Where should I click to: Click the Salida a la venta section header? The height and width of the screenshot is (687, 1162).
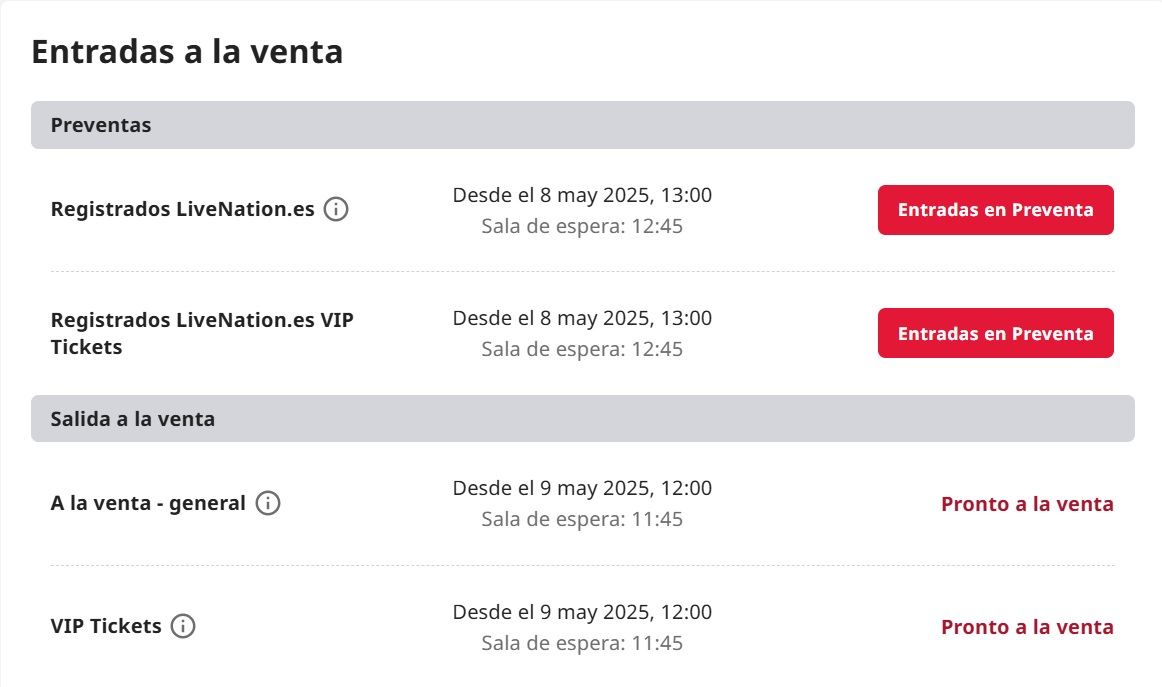tap(582, 419)
